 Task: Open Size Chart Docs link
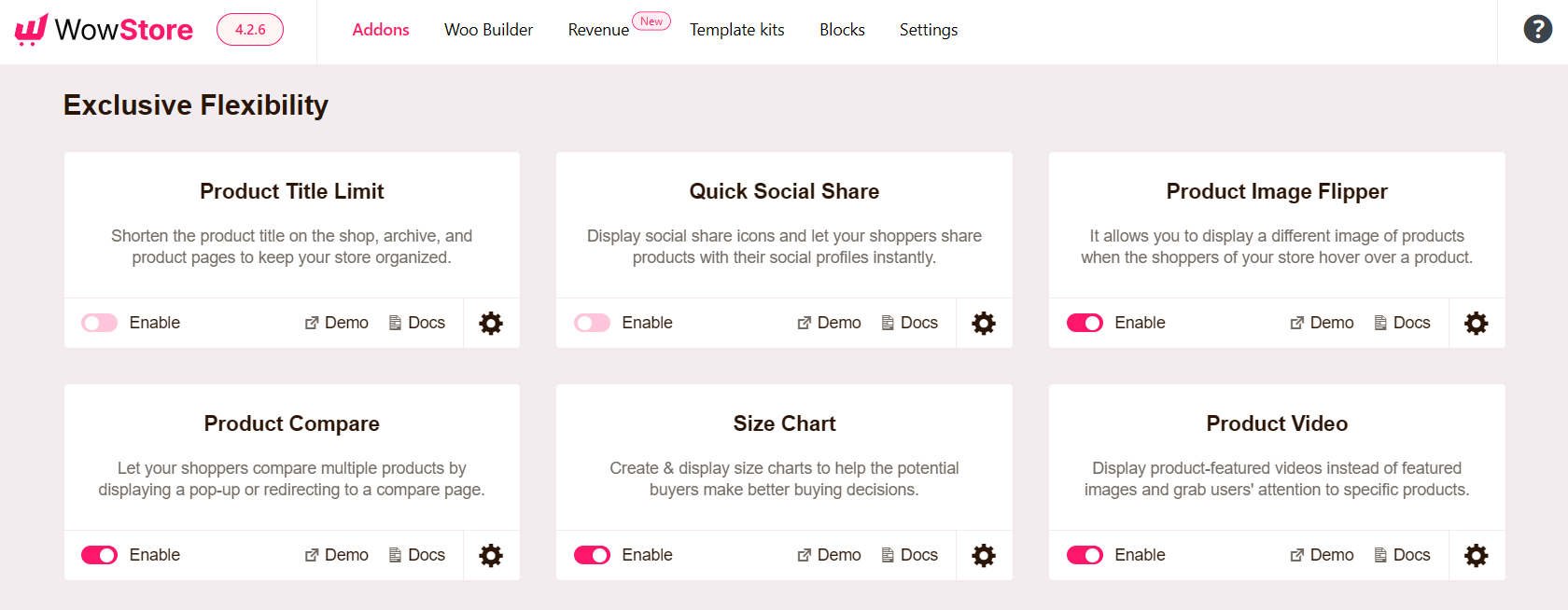click(x=910, y=555)
